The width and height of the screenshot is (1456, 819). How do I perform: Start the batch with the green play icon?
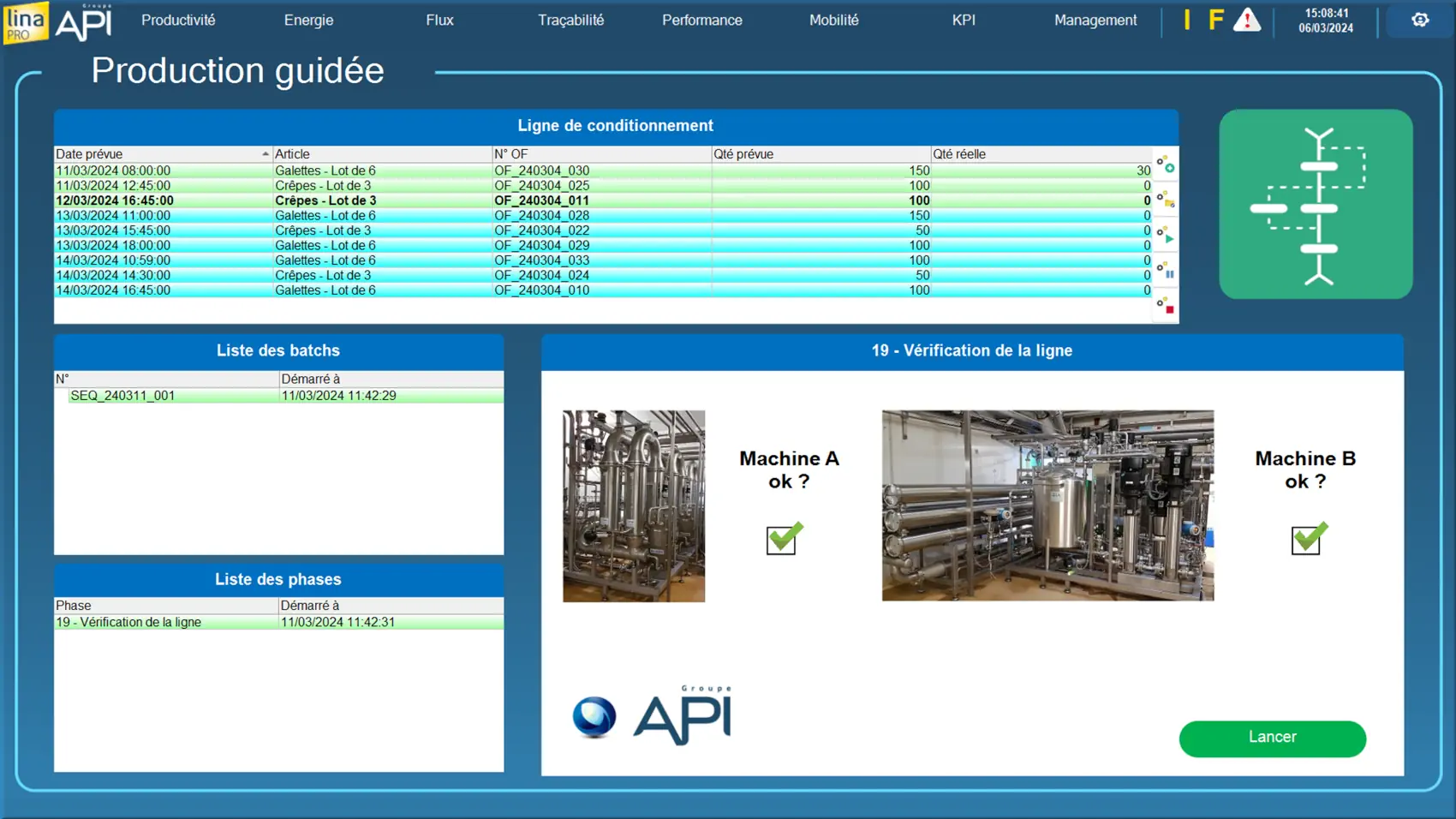pos(1166,236)
